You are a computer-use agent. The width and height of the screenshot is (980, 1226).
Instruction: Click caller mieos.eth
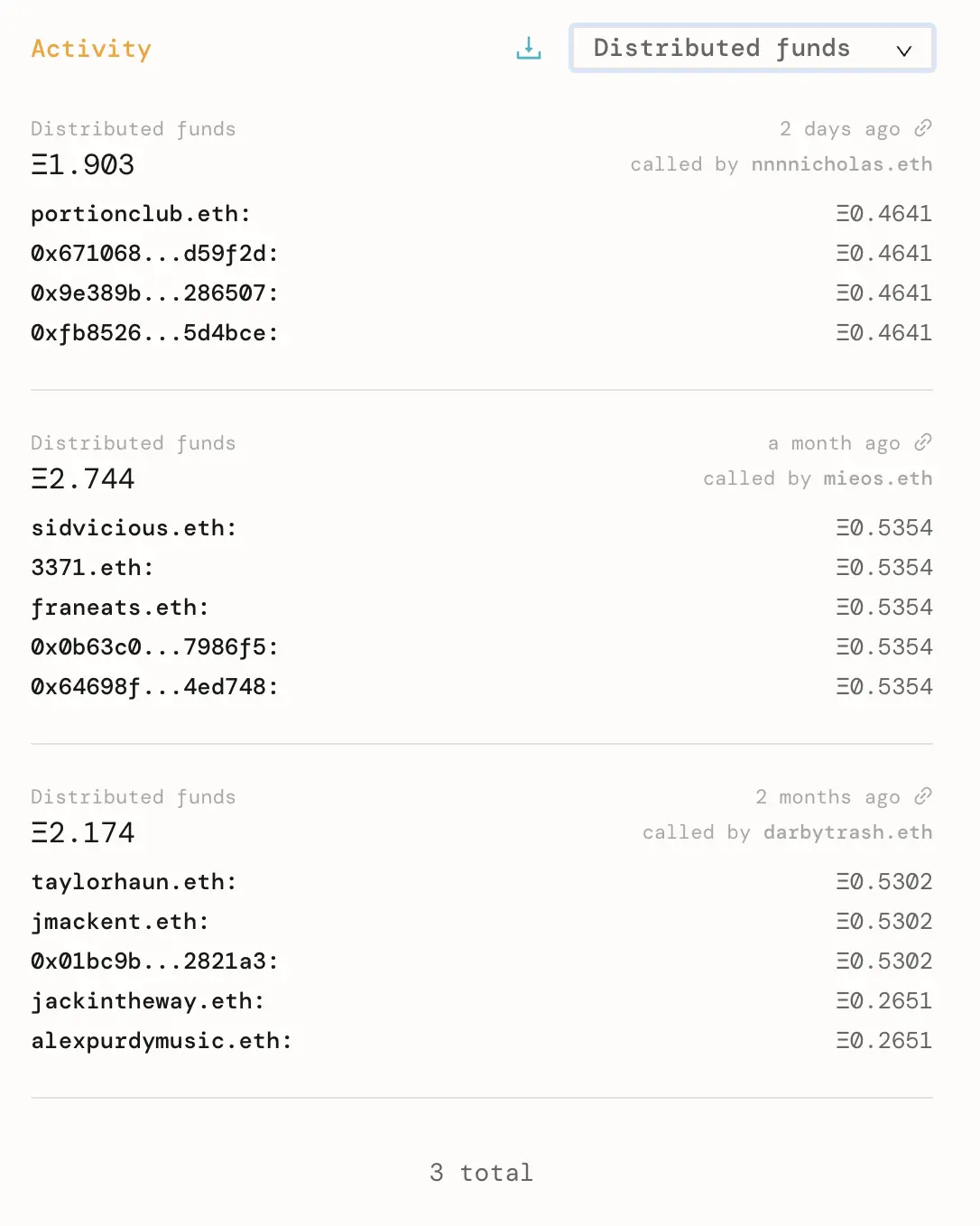878,478
